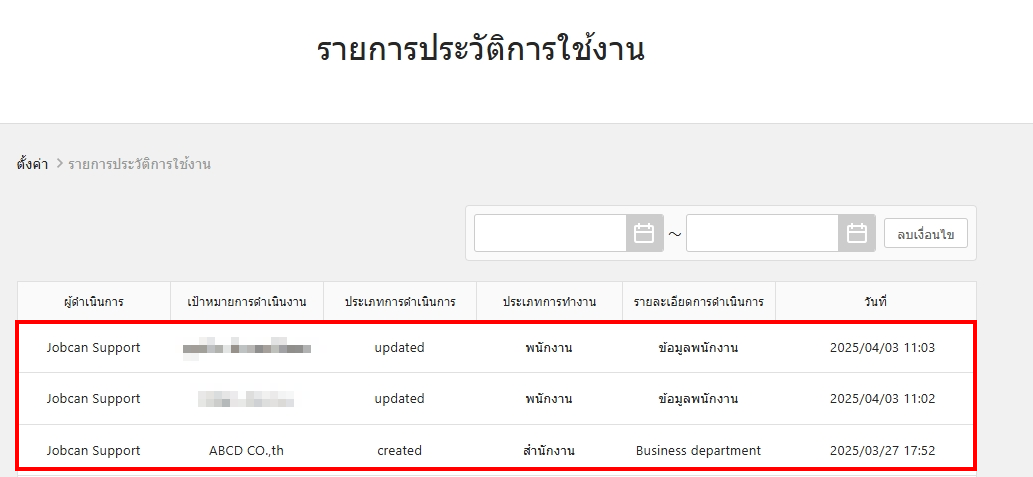Click the รายละเอียดการดำเนินการ column header
Image resolution: width=1033 pixels, height=477 pixels.
click(698, 301)
